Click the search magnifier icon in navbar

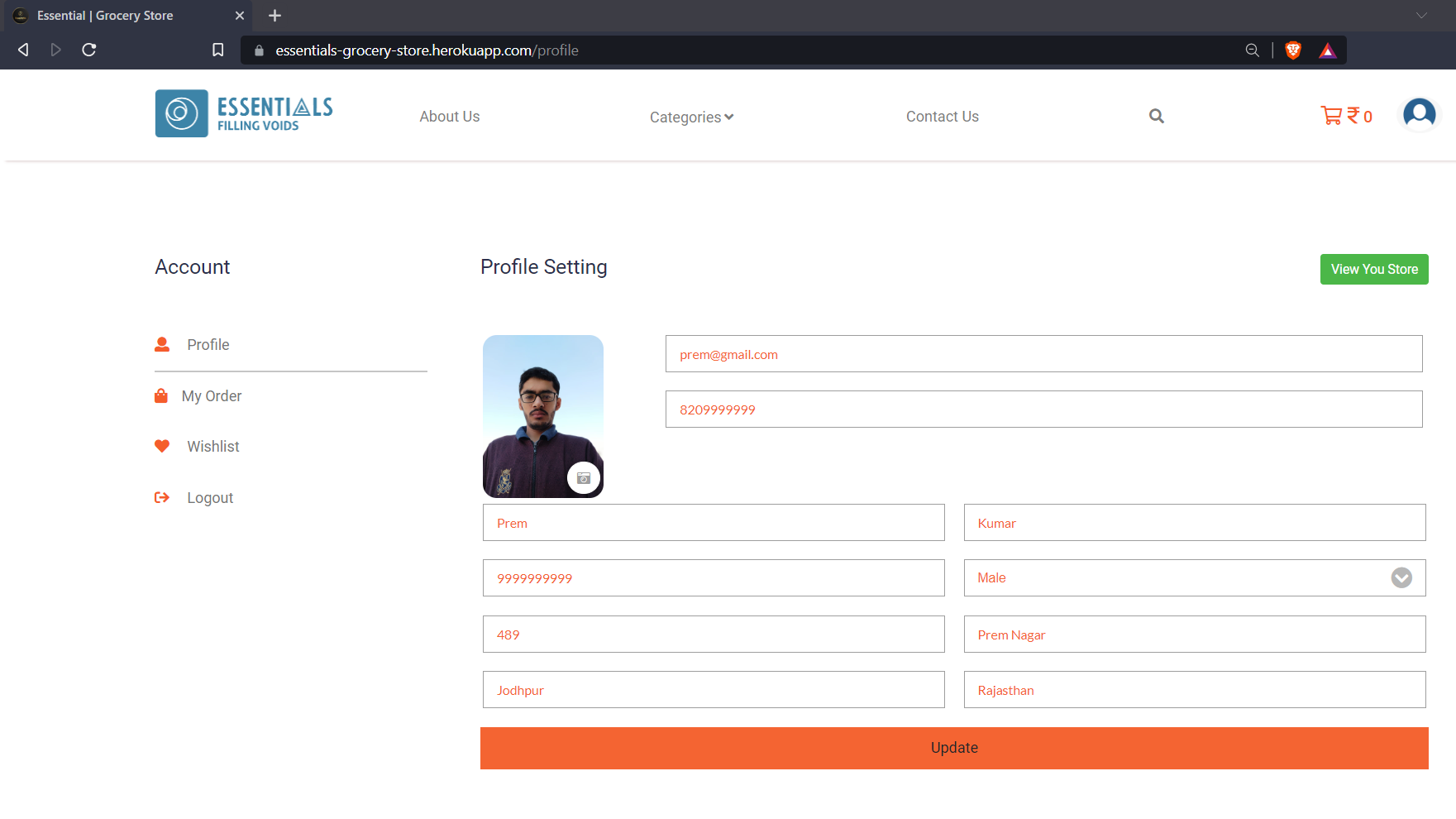point(1156,116)
